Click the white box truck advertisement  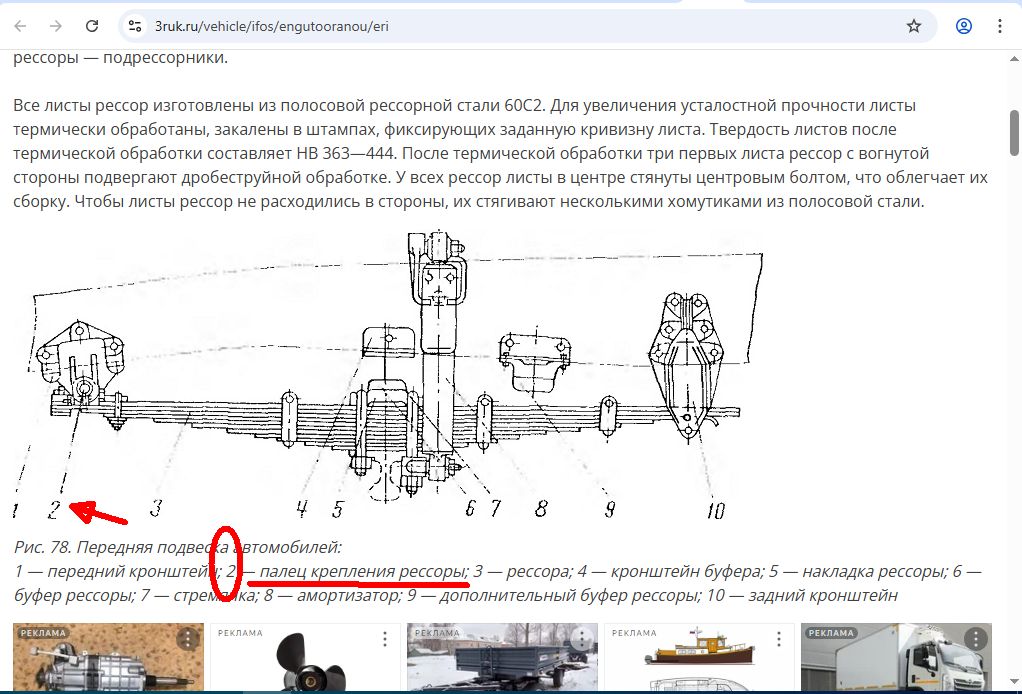click(894, 664)
